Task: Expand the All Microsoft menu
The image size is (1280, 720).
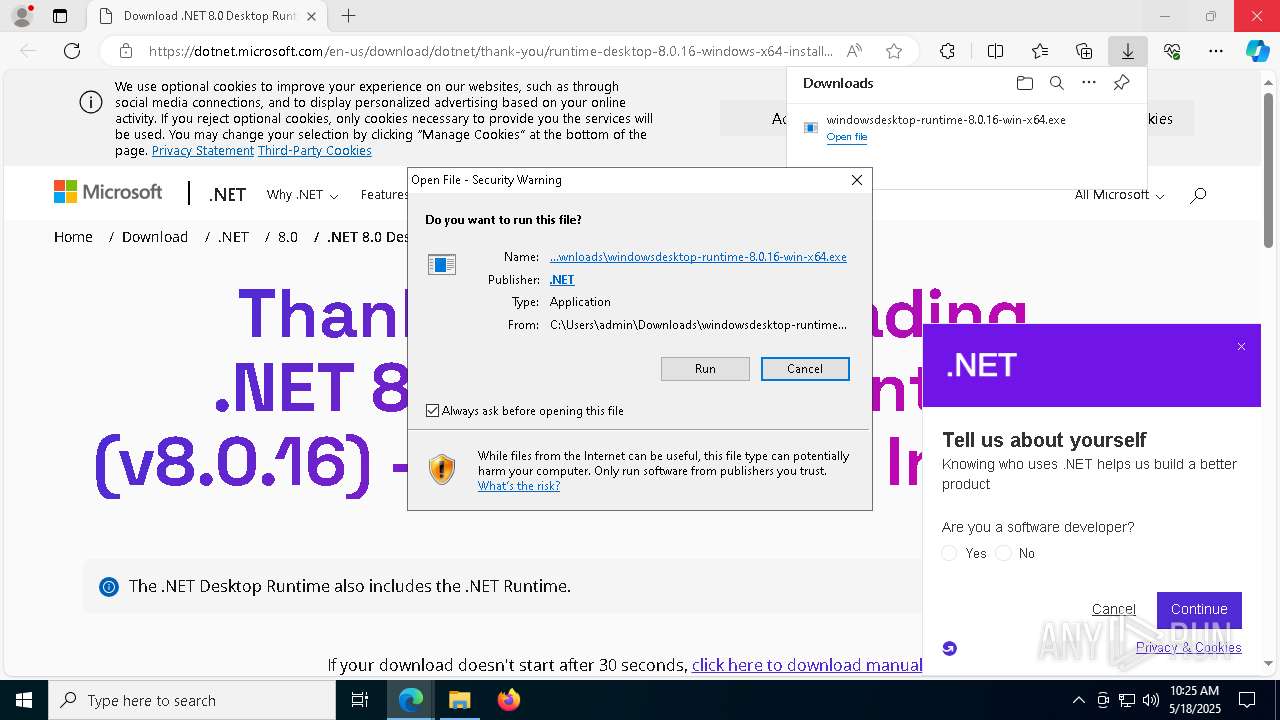Action: tap(1119, 195)
